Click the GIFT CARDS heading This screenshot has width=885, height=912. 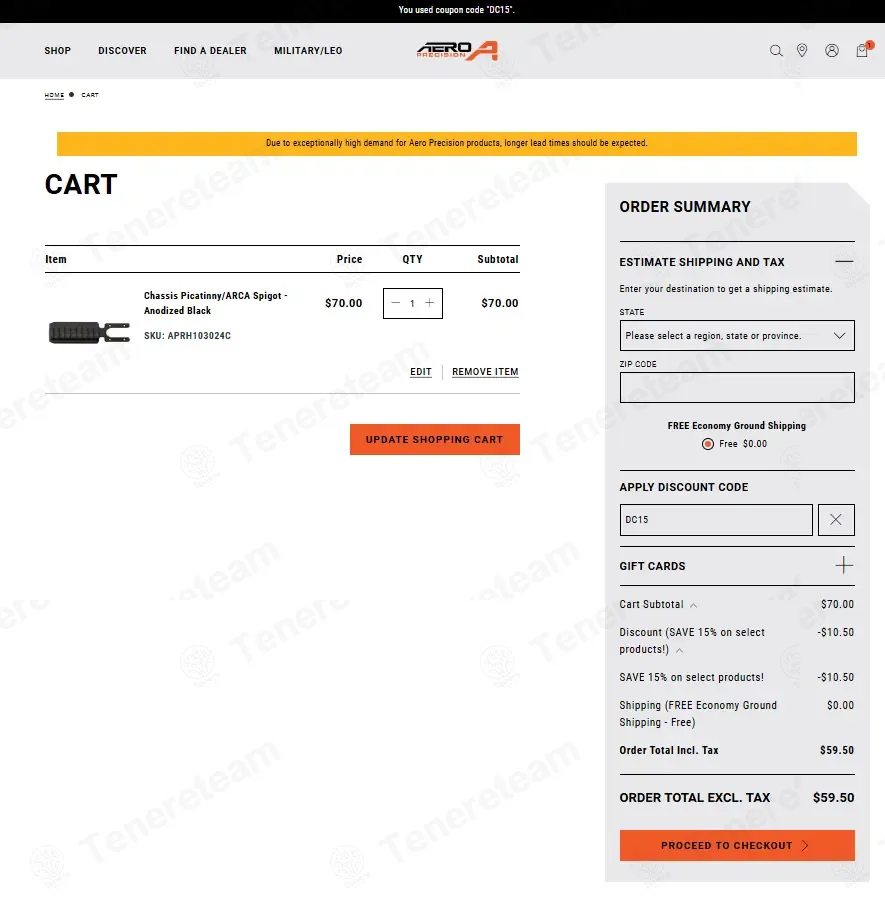click(652, 566)
